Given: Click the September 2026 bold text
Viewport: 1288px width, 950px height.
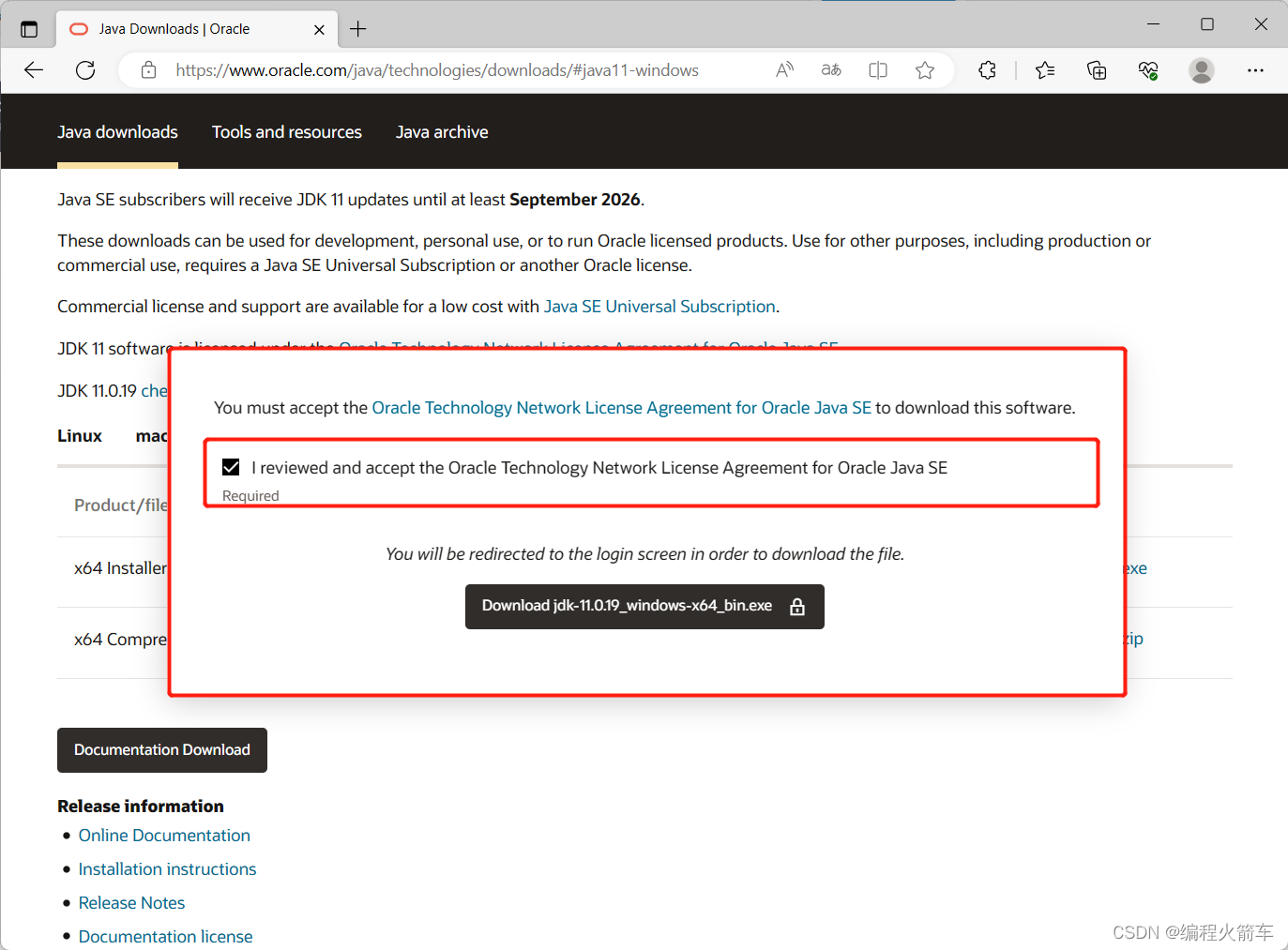Looking at the screenshot, I should coord(575,200).
